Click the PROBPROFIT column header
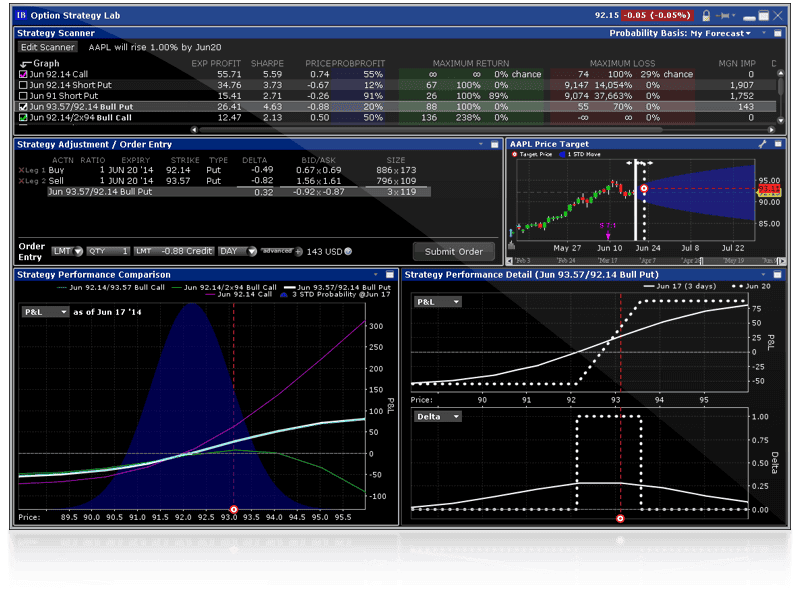This screenshot has width=800, height=600. click(x=358, y=63)
